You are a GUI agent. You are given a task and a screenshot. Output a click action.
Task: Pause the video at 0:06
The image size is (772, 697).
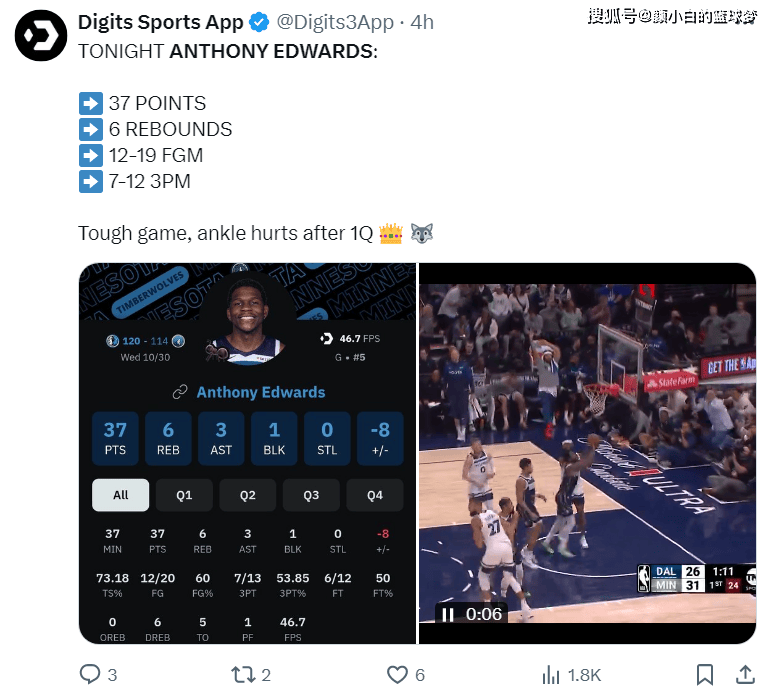click(x=448, y=614)
